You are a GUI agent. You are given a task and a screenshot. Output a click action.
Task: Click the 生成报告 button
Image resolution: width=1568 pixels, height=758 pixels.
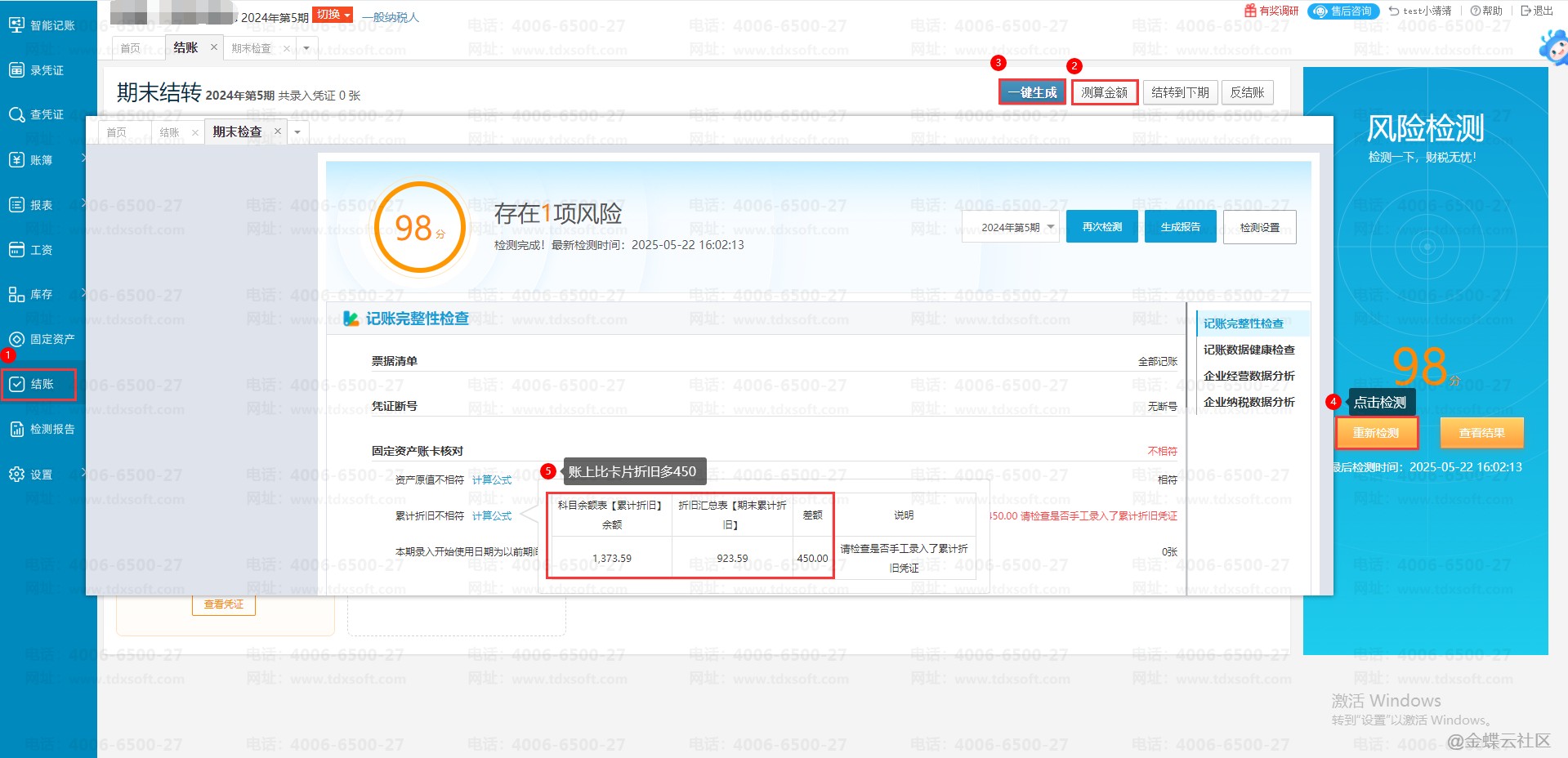click(x=1180, y=227)
